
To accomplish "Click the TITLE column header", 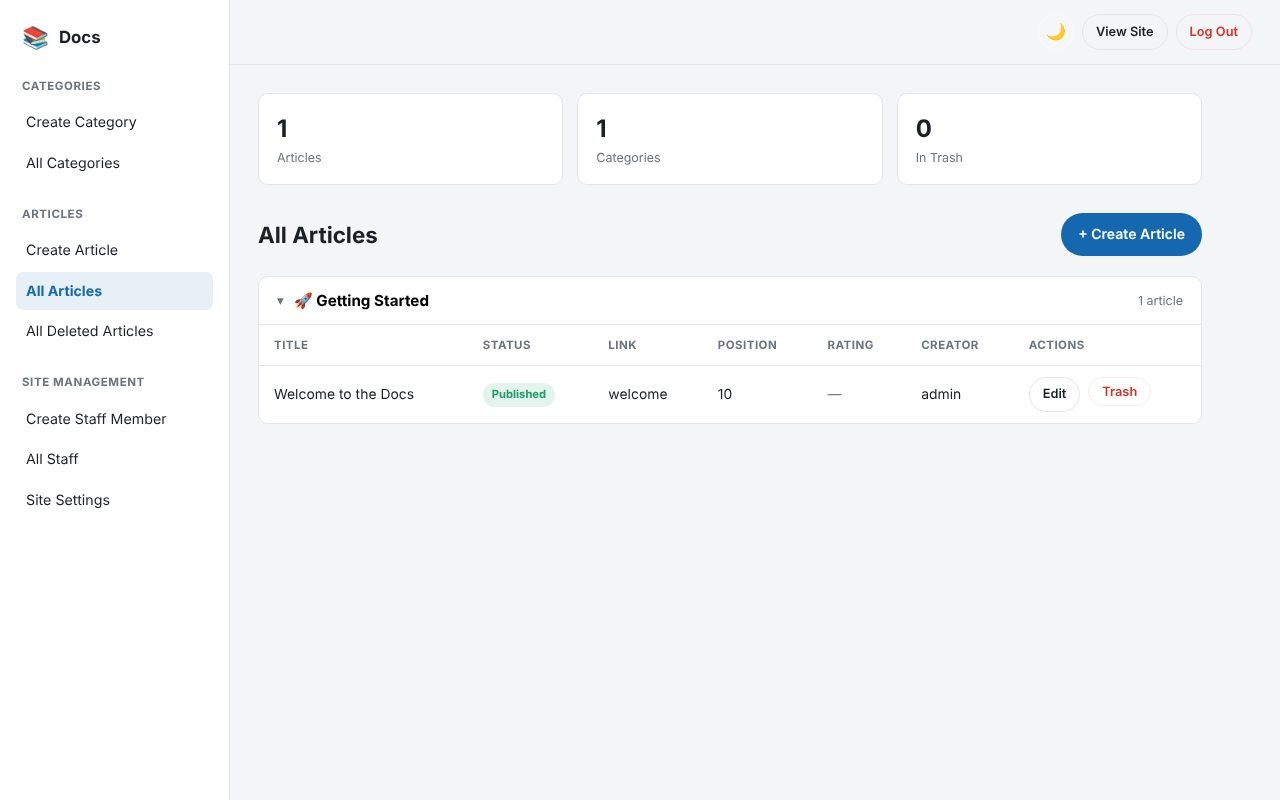I will point(291,345).
